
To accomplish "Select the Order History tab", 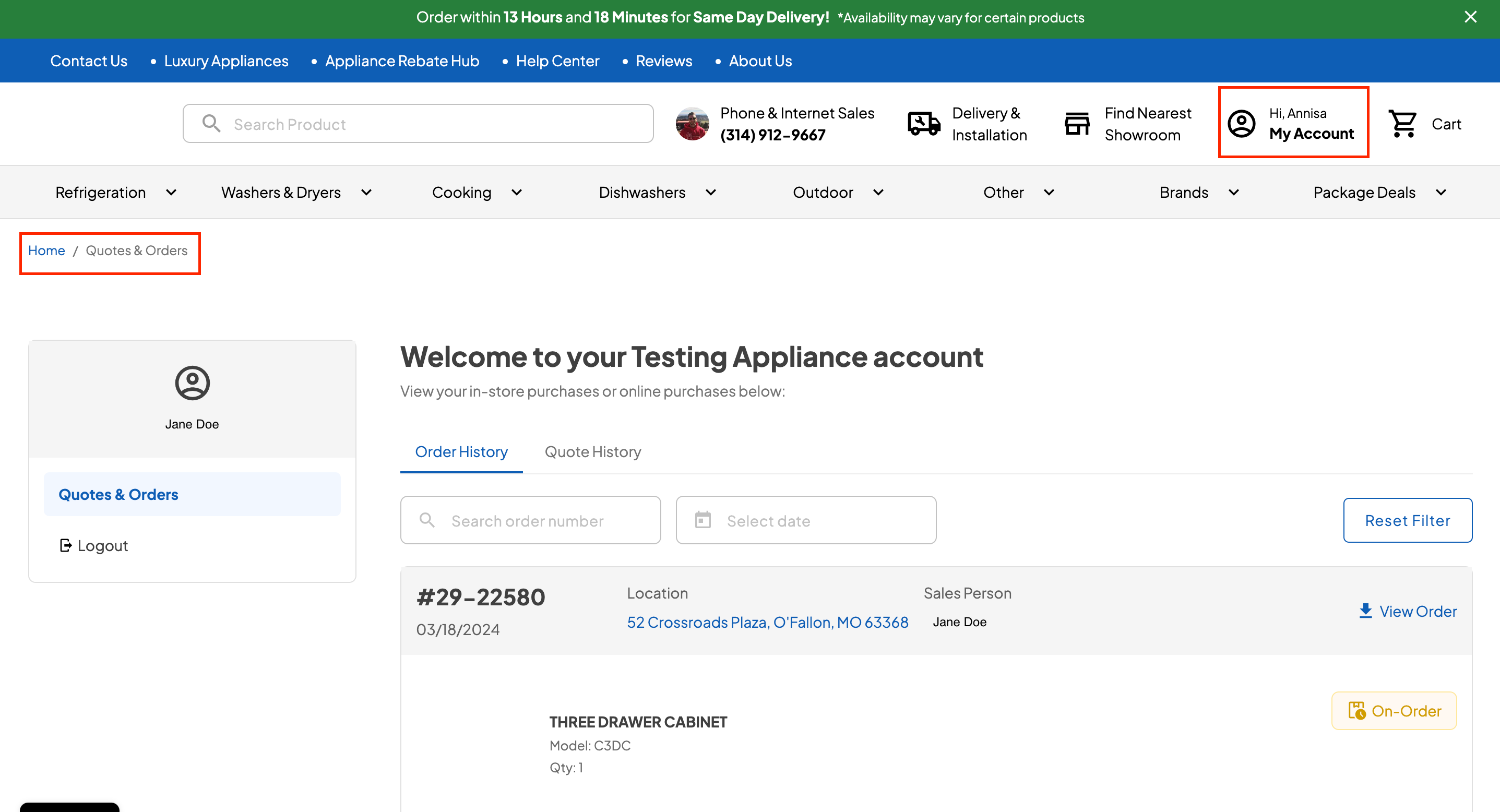I will tap(461, 452).
